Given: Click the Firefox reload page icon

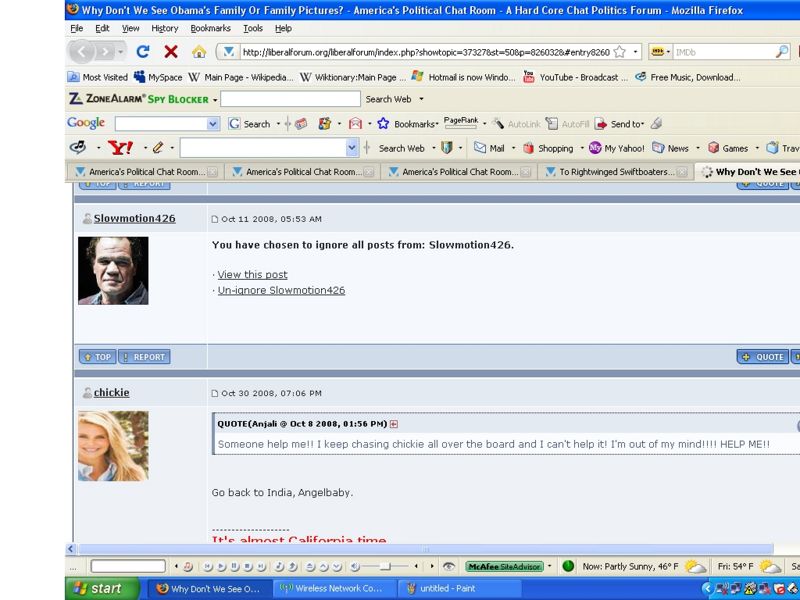Looking at the screenshot, I should [x=143, y=52].
